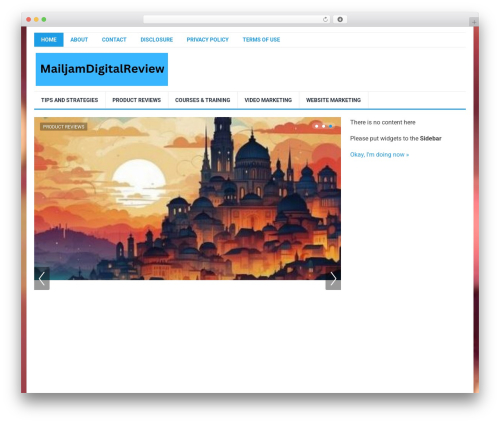Select the third slider pagination dot
The width and height of the screenshot is (500, 423).
click(330, 126)
